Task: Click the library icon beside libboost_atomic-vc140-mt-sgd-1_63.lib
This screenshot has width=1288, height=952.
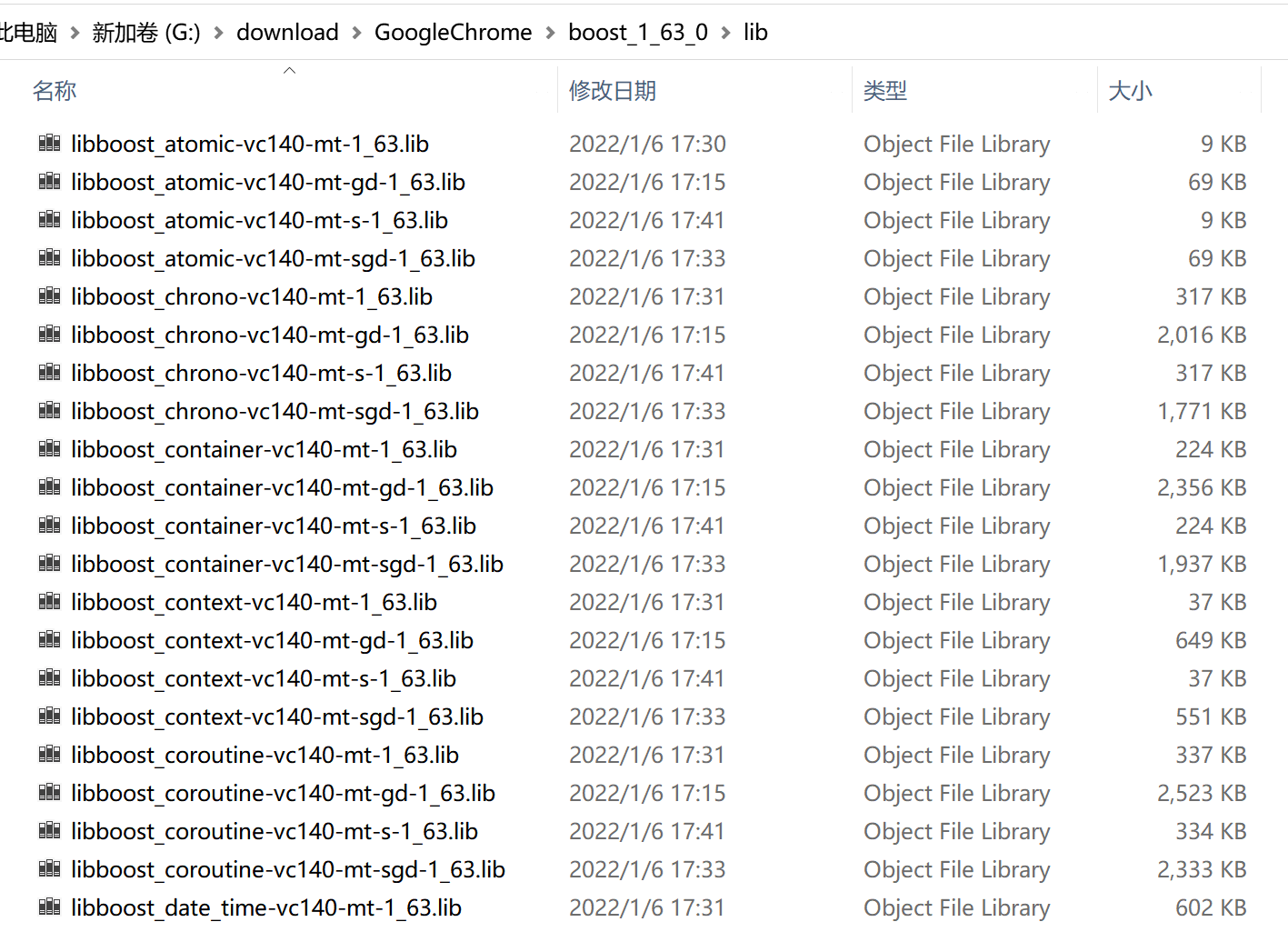Action: 49,258
